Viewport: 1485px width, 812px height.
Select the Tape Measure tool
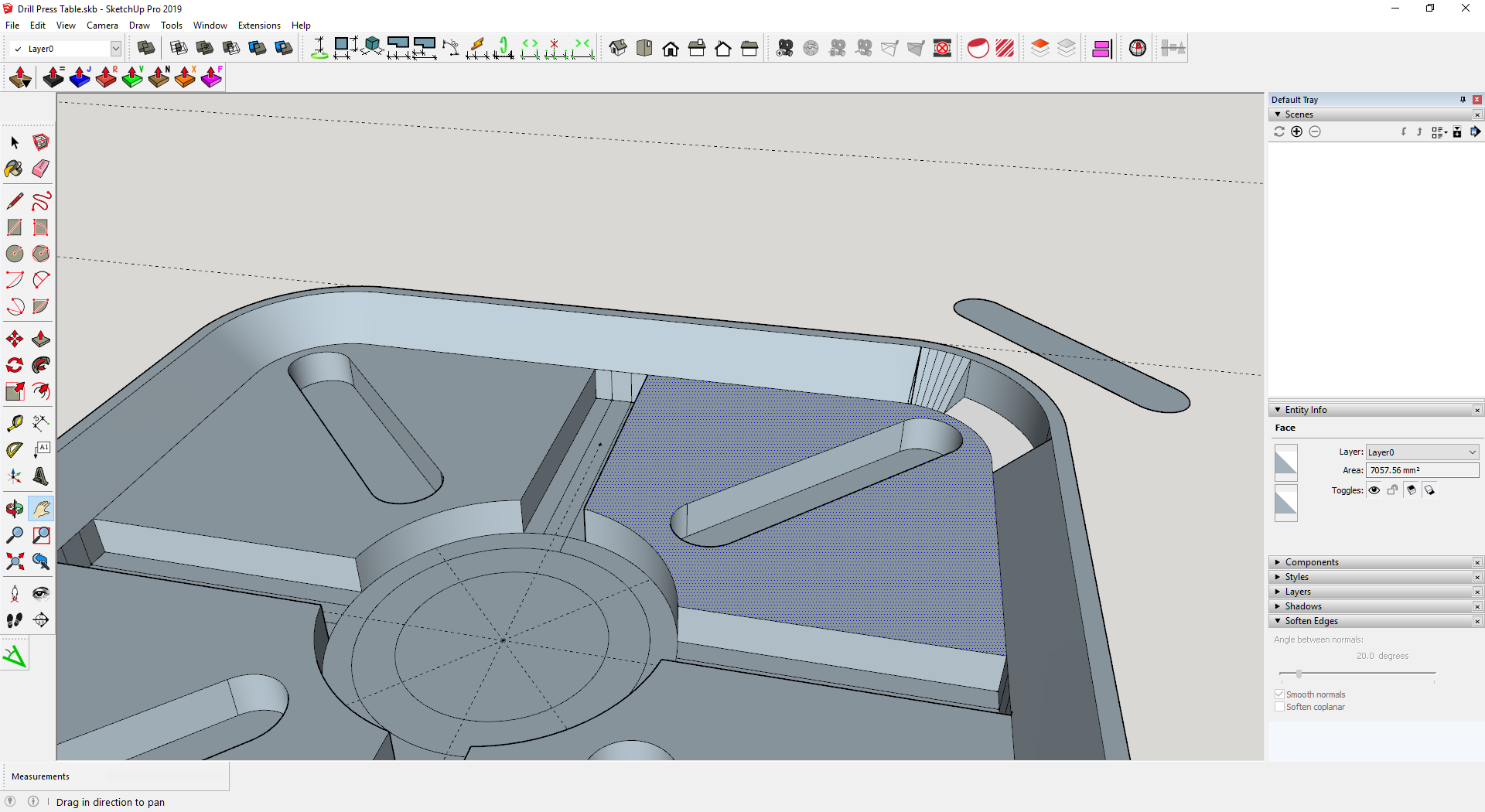click(14, 423)
